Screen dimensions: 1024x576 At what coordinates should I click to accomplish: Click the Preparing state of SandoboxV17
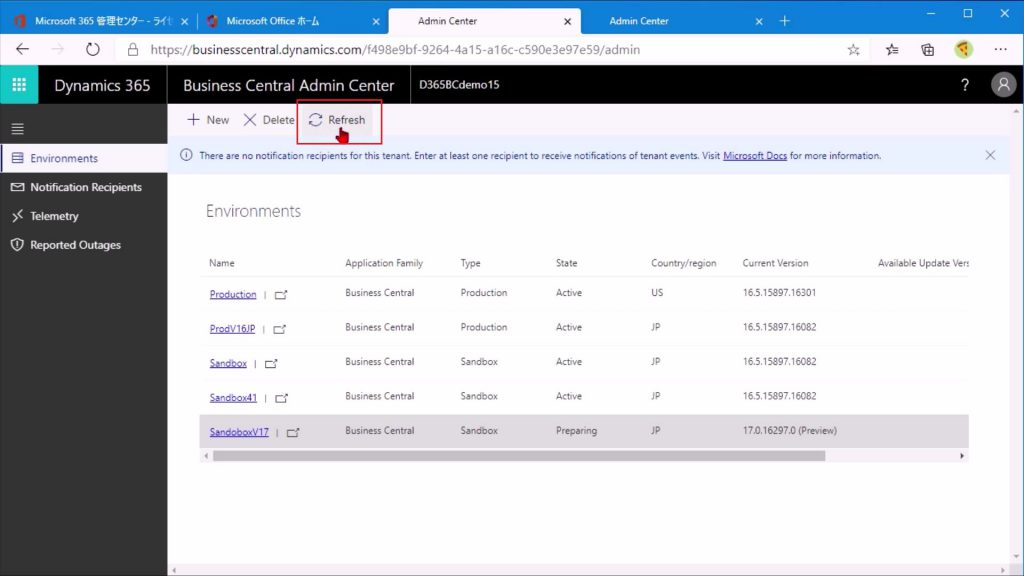tap(576, 431)
